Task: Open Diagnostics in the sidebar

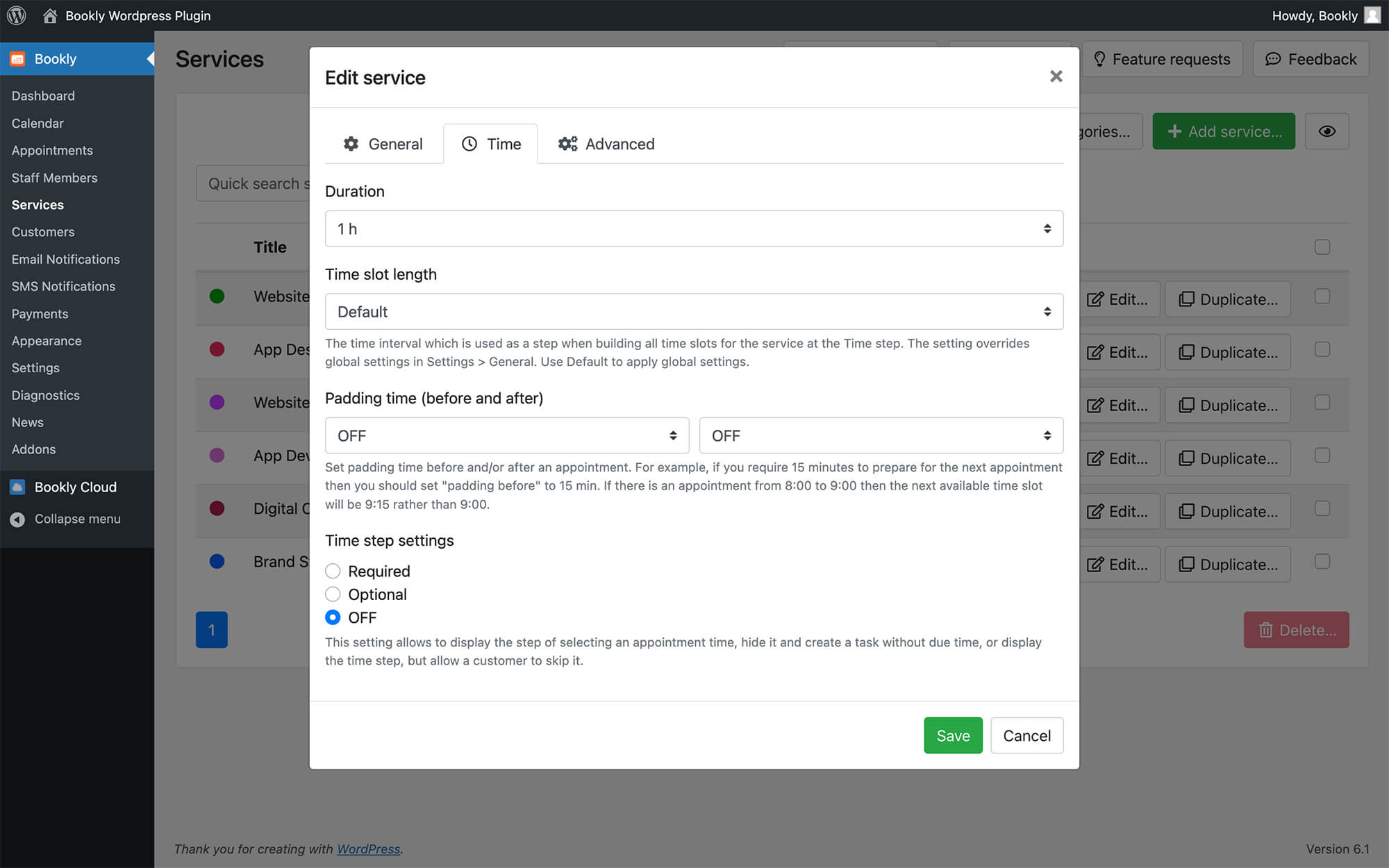Action: (45, 395)
